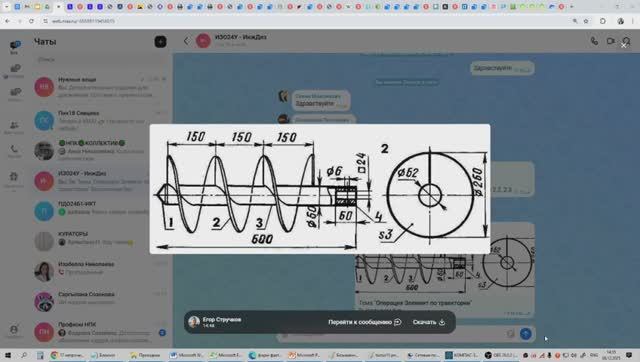
Task: Open the chat search field
Action: 100,60
